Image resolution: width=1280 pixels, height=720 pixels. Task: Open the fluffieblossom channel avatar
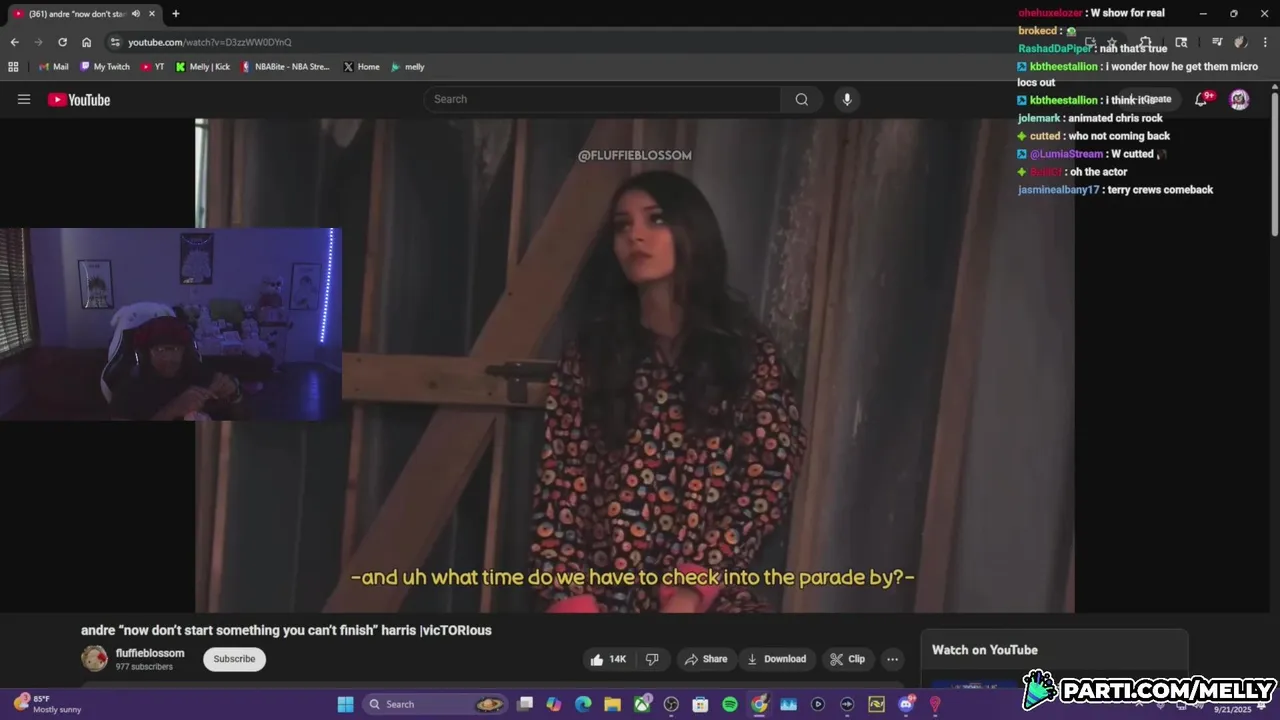[x=94, y=658]
